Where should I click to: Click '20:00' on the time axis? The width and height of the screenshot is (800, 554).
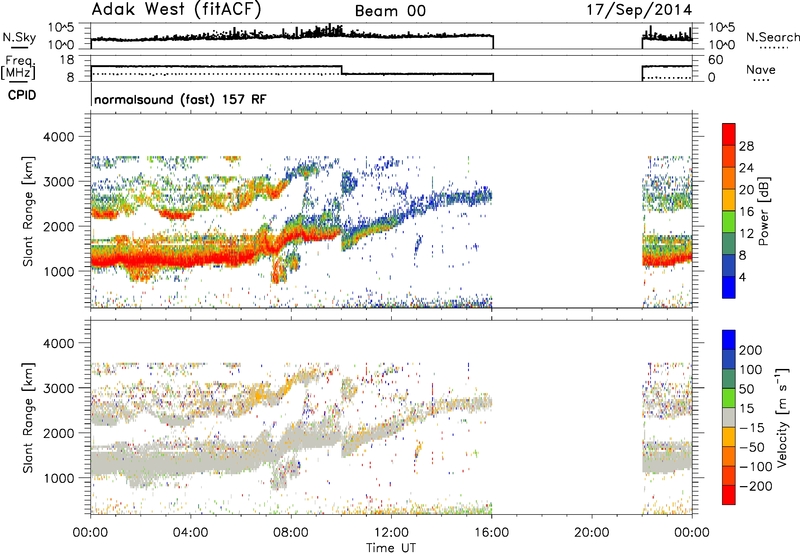(x=591, y=533)
